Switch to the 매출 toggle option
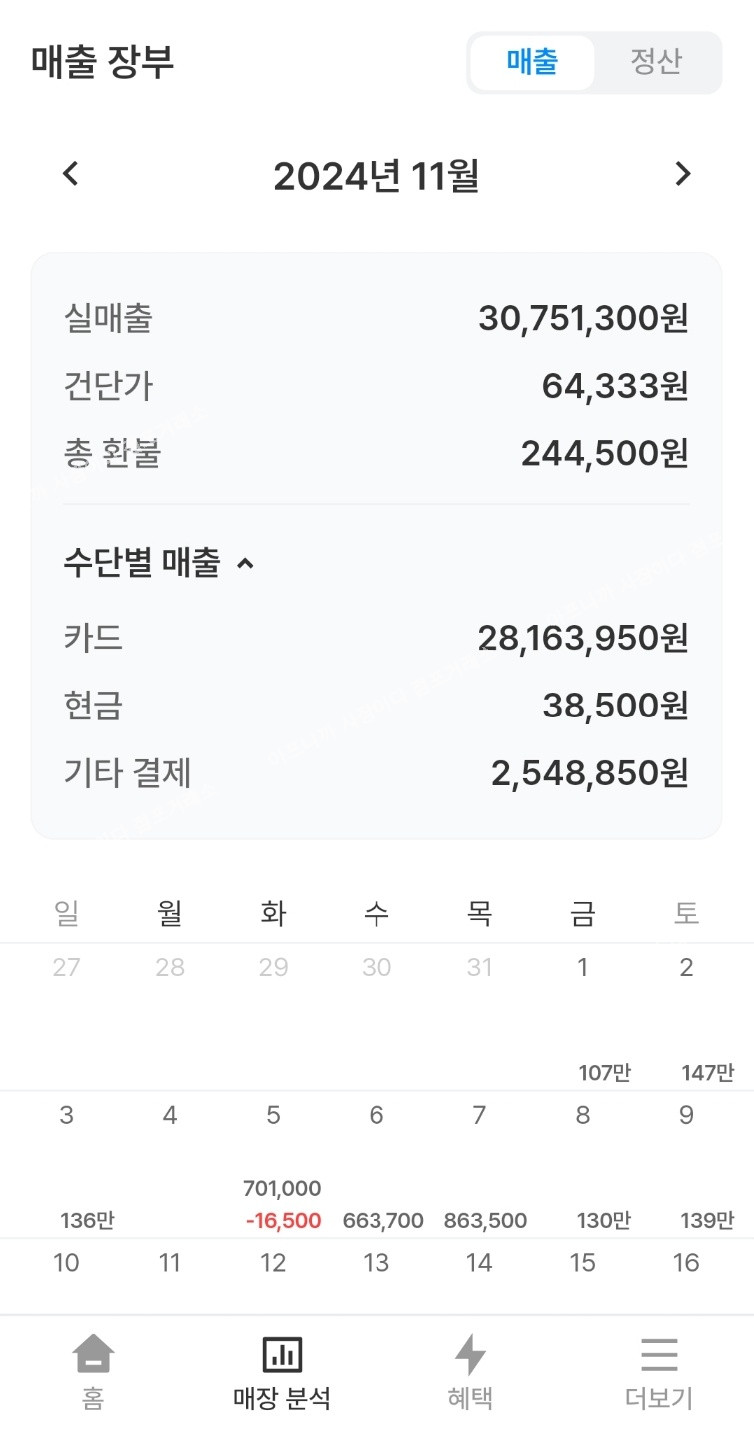754x1432 pixels. tap(532, 62)
